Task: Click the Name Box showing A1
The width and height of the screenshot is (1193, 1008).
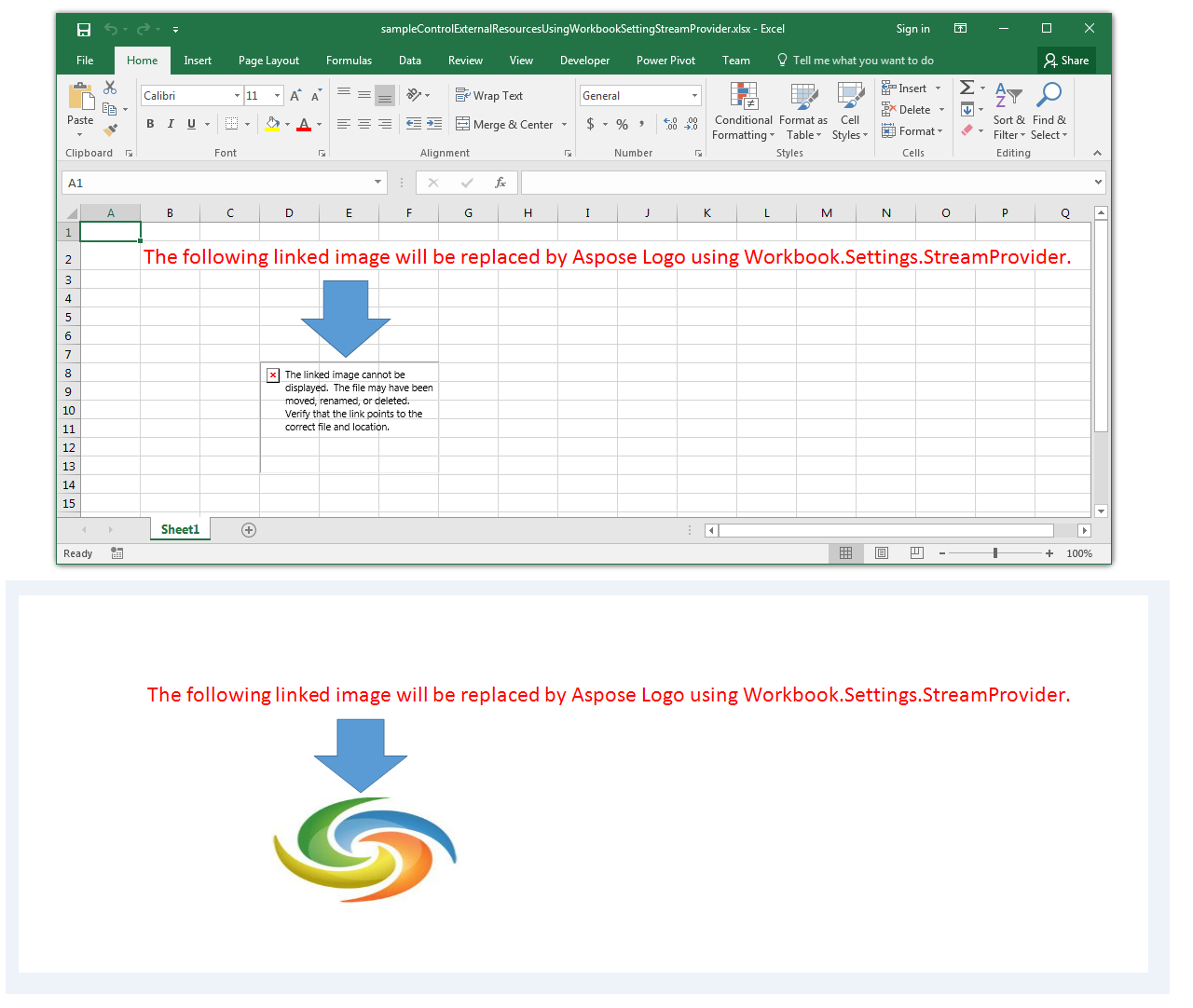Action: (x=224, y=183)
